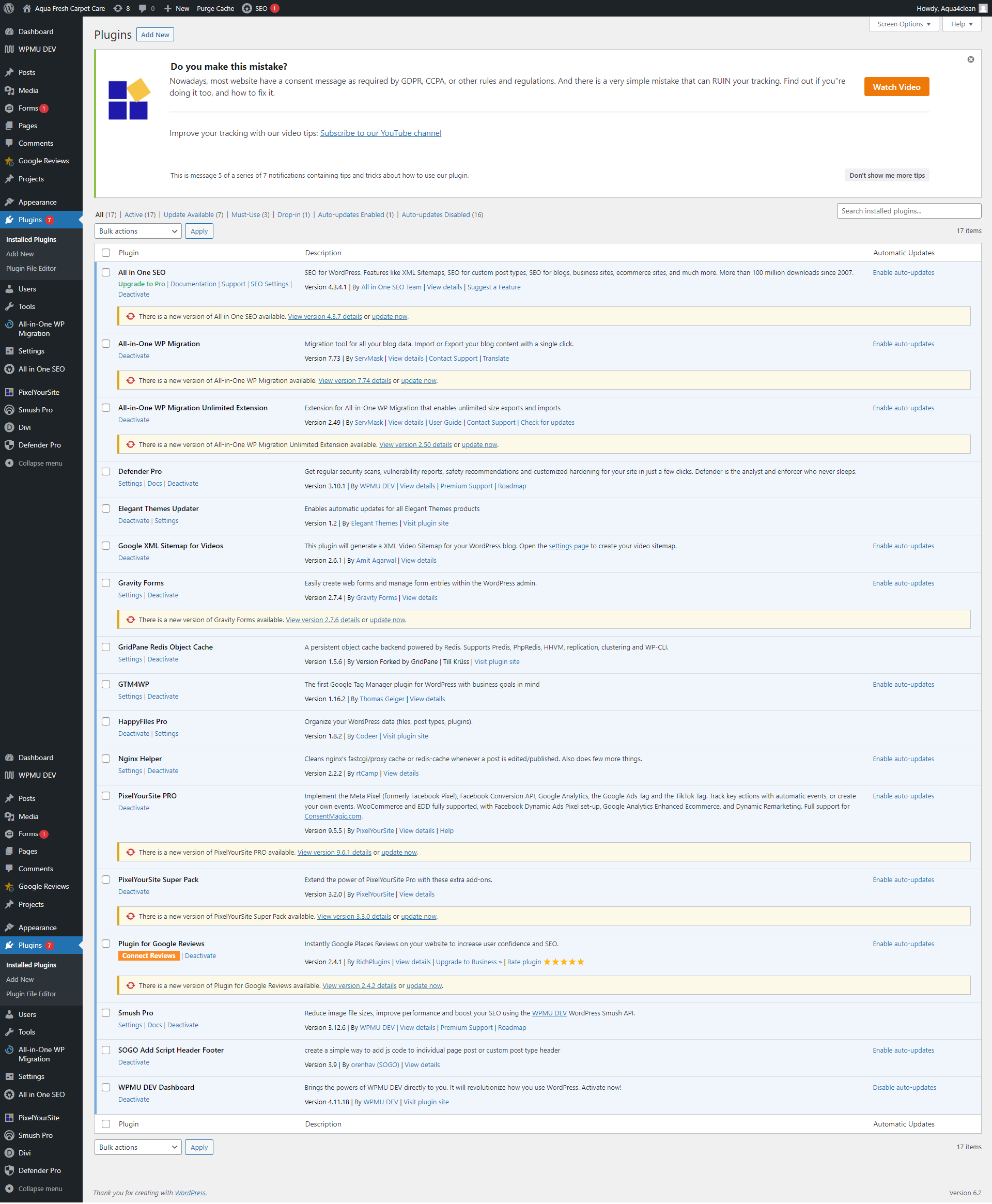Click the Dashboard icon in top sidebar

9,32
